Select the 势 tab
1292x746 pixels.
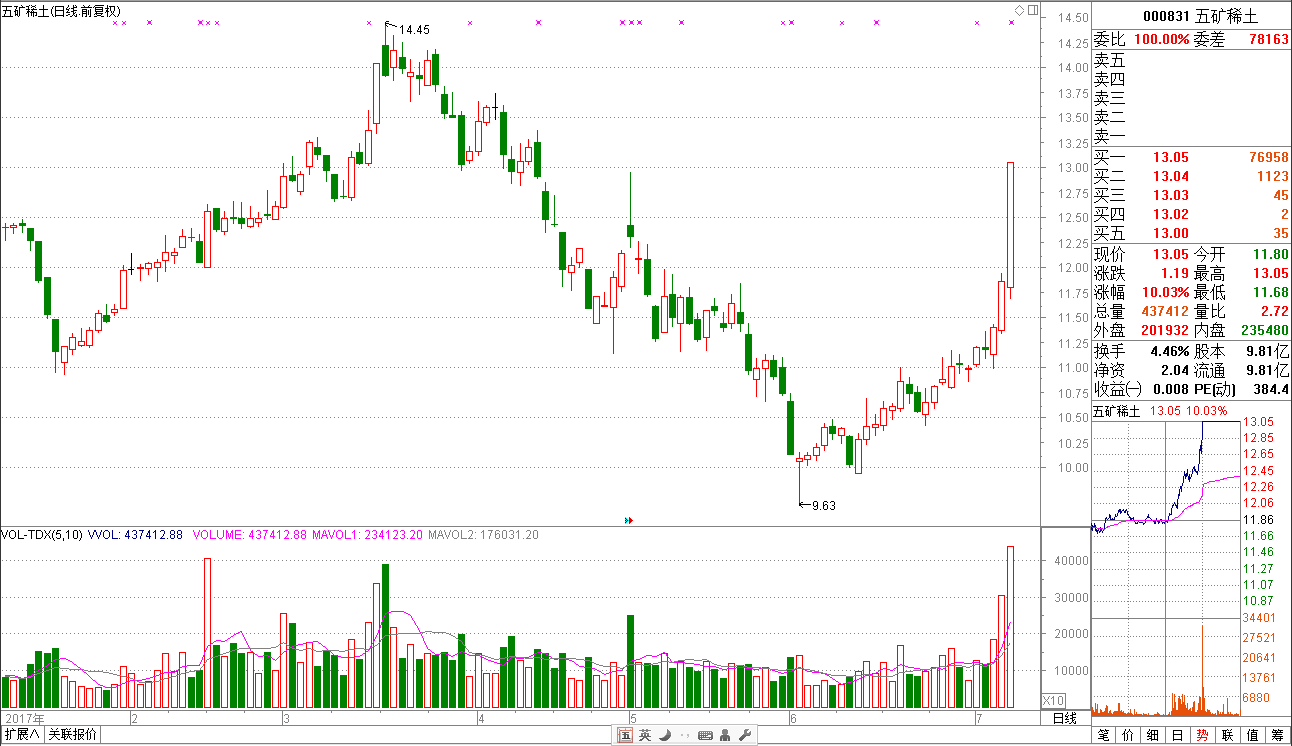[x=1203, y=735]
